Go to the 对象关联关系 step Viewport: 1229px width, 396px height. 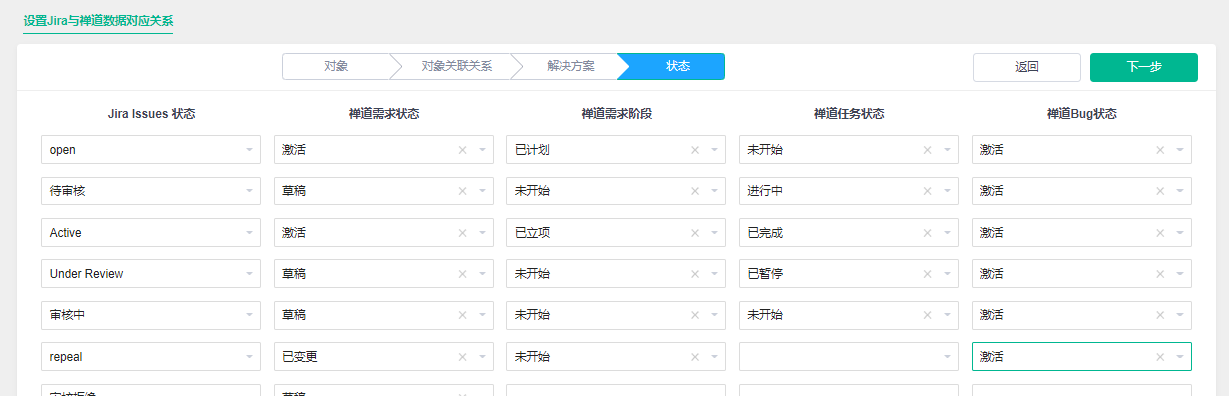pos(456,66)
